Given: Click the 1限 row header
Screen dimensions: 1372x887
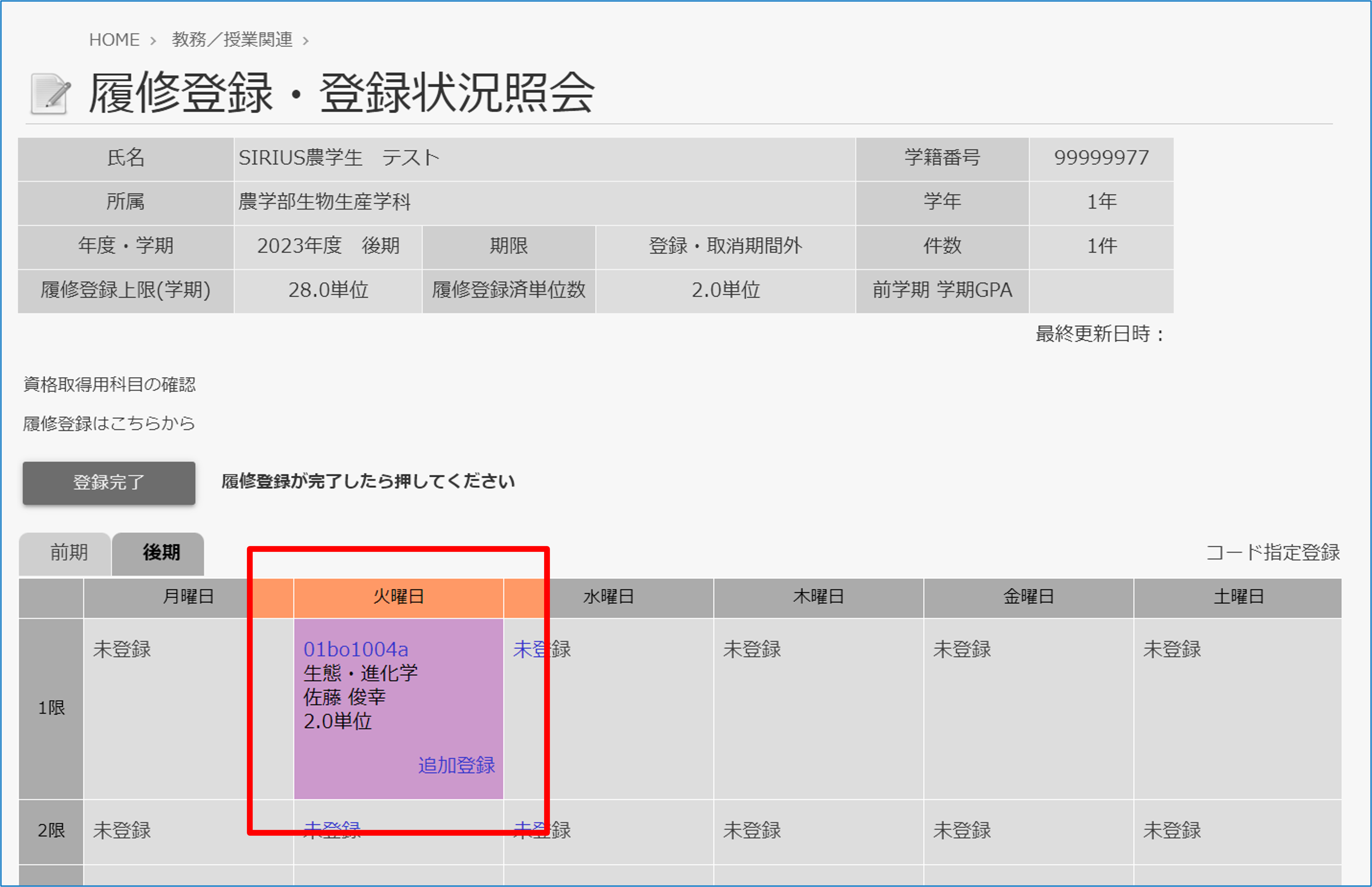Looking at the screenshot, I should (x=51, y=708).
